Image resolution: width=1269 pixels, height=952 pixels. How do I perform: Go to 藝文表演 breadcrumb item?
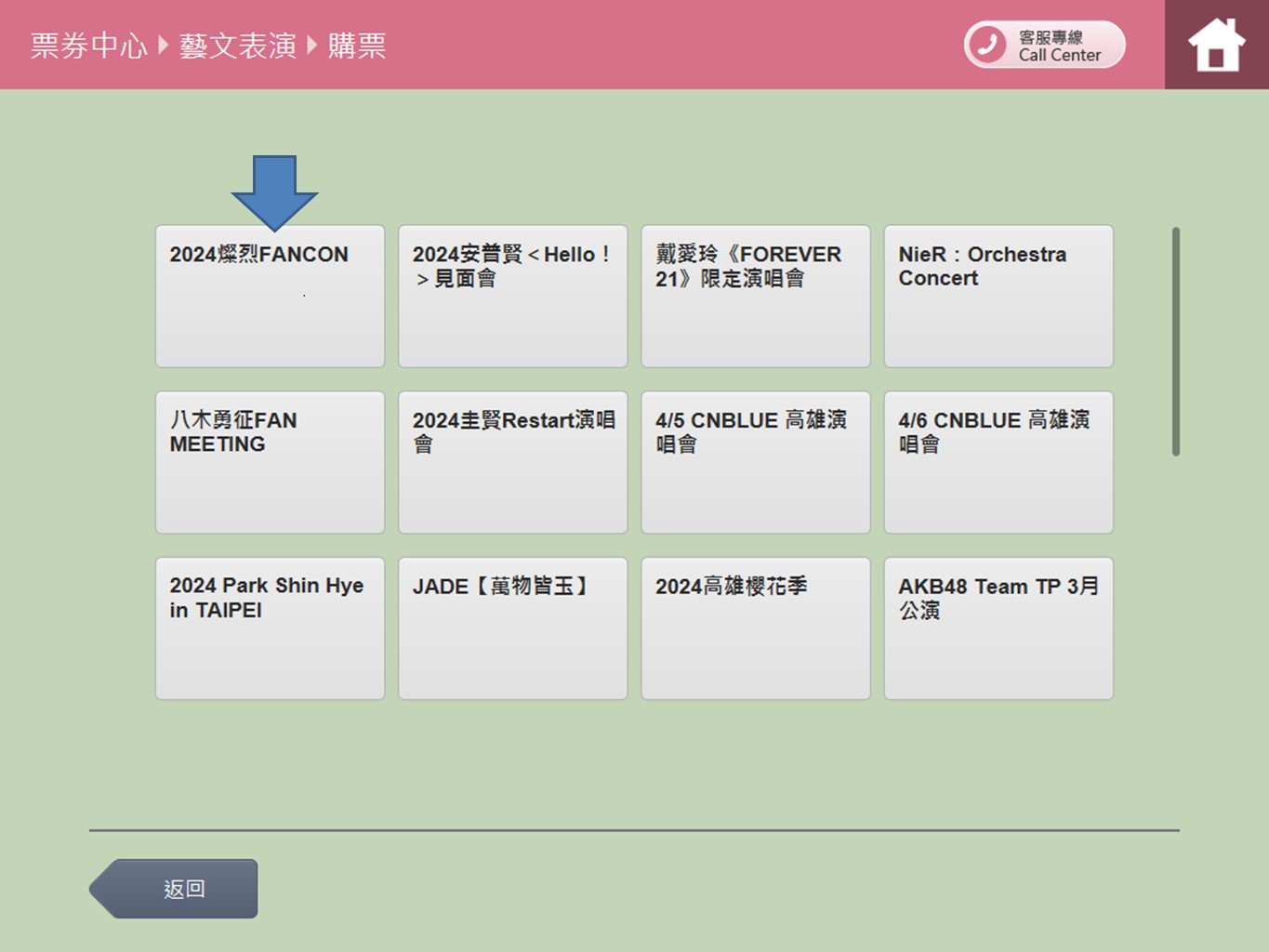coord(237,46)
